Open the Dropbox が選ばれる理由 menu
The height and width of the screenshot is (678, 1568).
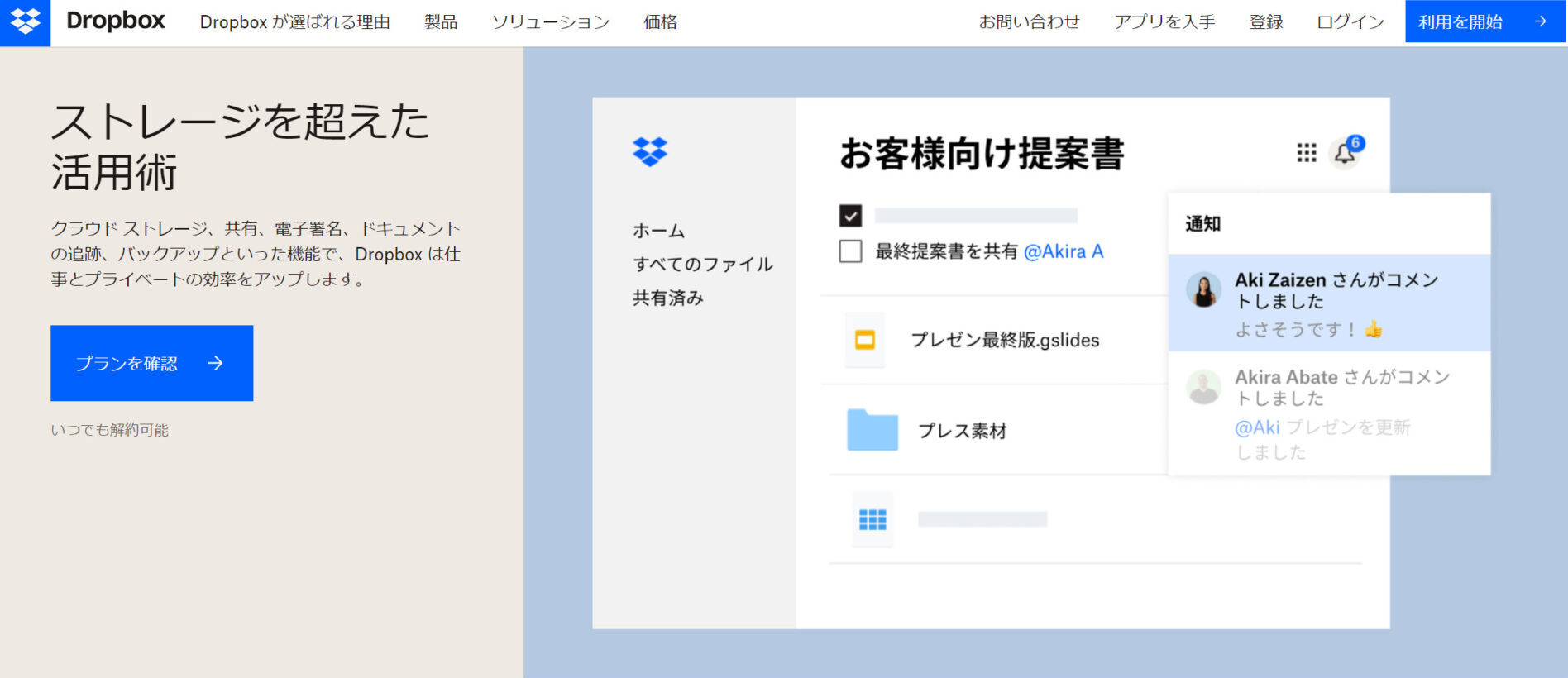[x=294, y=22]
